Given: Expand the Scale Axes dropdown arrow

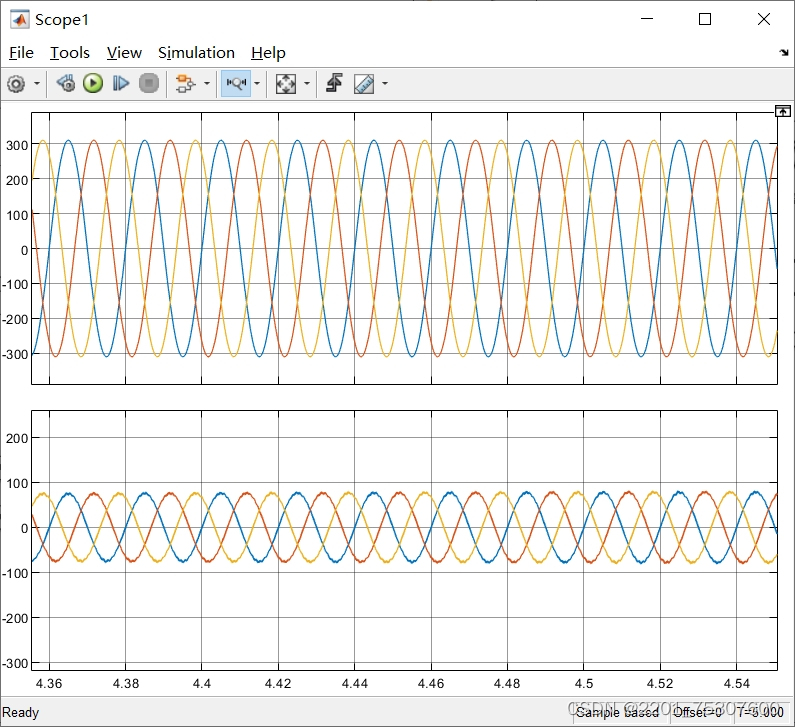Looking at the screenshot, I should pyautogui.click(x=307, y=84).
